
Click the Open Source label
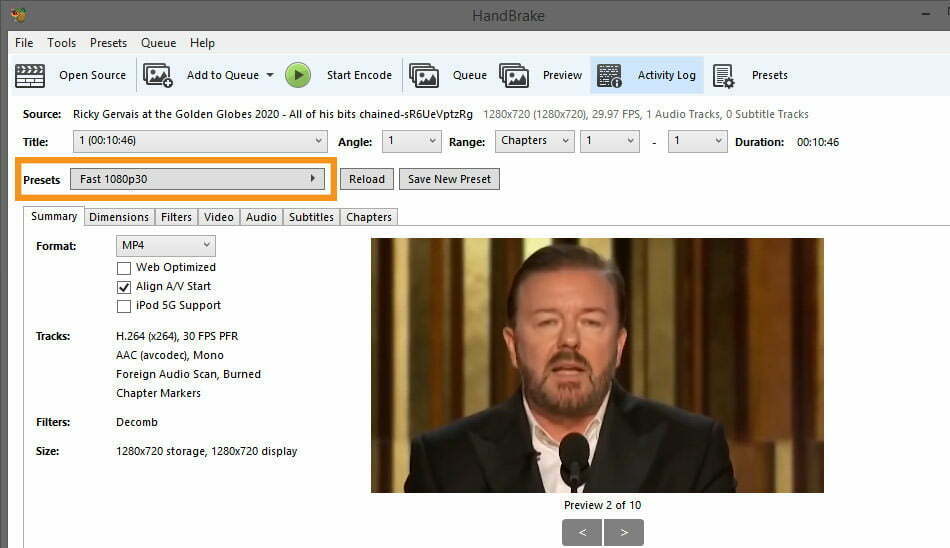click(93, 75)
